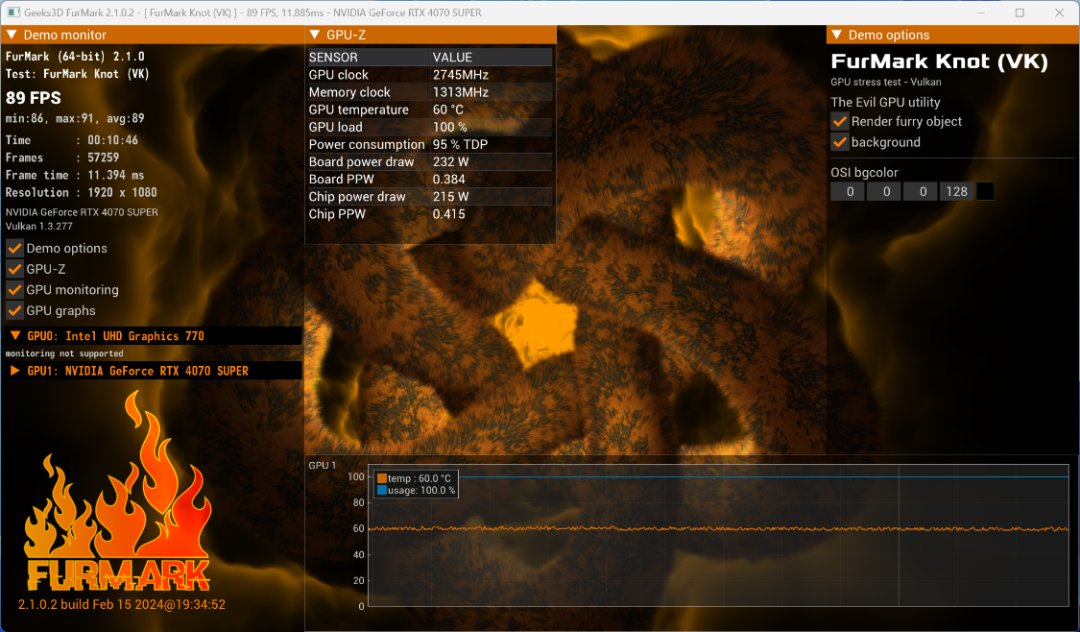
Task: Collapse GPU0 Intel UHD Graphics 770 section
Action: (15, 335)
